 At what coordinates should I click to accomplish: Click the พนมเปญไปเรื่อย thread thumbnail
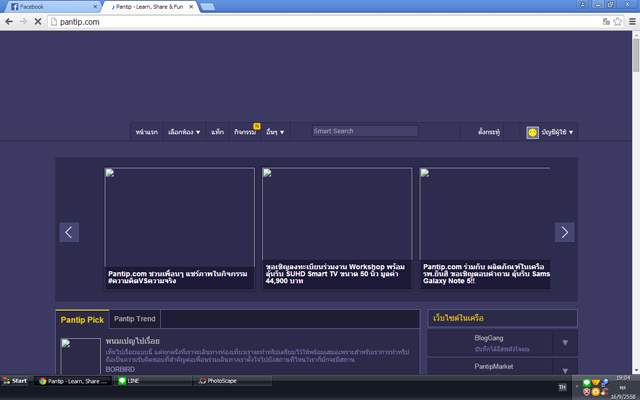point(80,356)
